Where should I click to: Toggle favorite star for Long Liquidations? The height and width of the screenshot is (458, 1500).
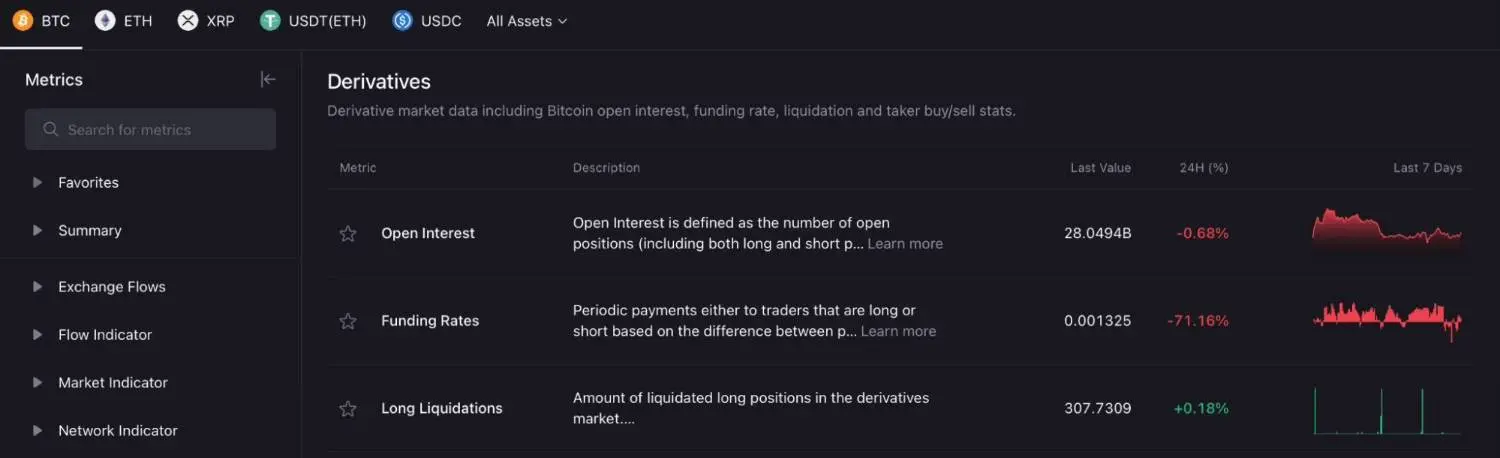click(348, 409)
